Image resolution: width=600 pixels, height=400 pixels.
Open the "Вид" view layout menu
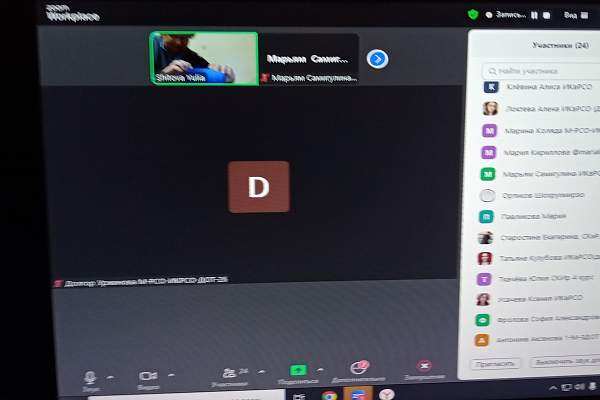point(576,15)
